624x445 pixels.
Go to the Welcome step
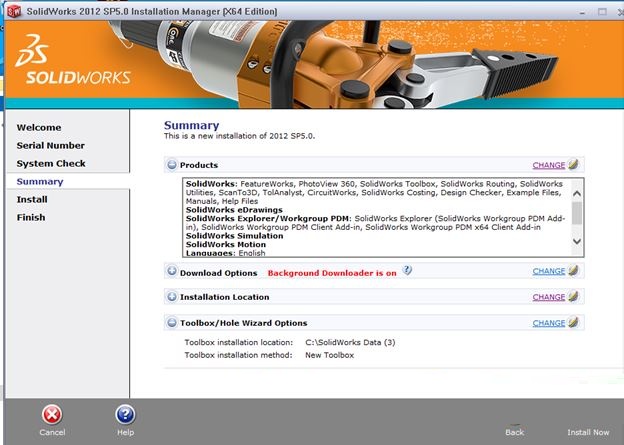pos(39,127)
